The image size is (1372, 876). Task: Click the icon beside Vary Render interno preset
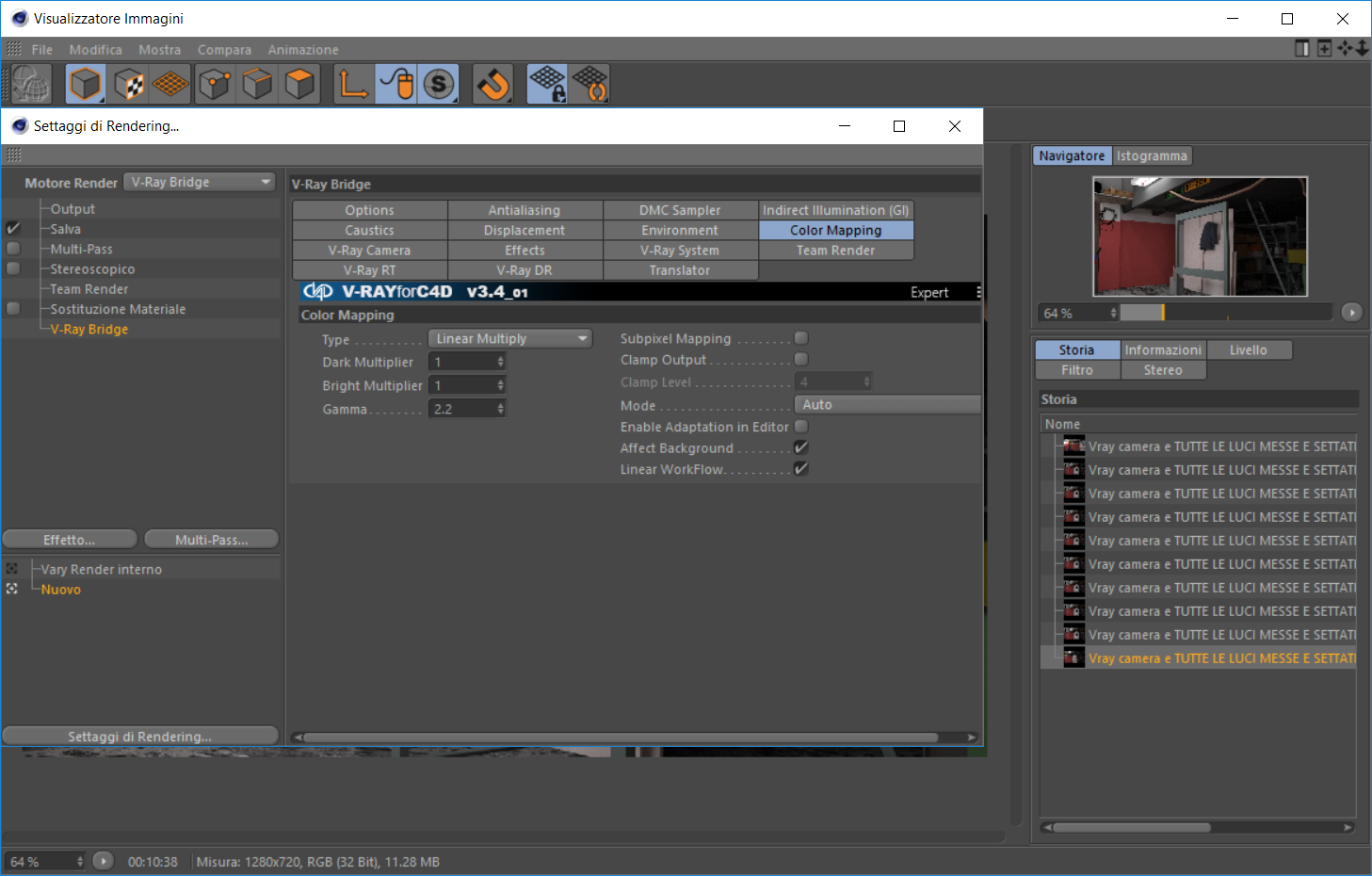12,569
